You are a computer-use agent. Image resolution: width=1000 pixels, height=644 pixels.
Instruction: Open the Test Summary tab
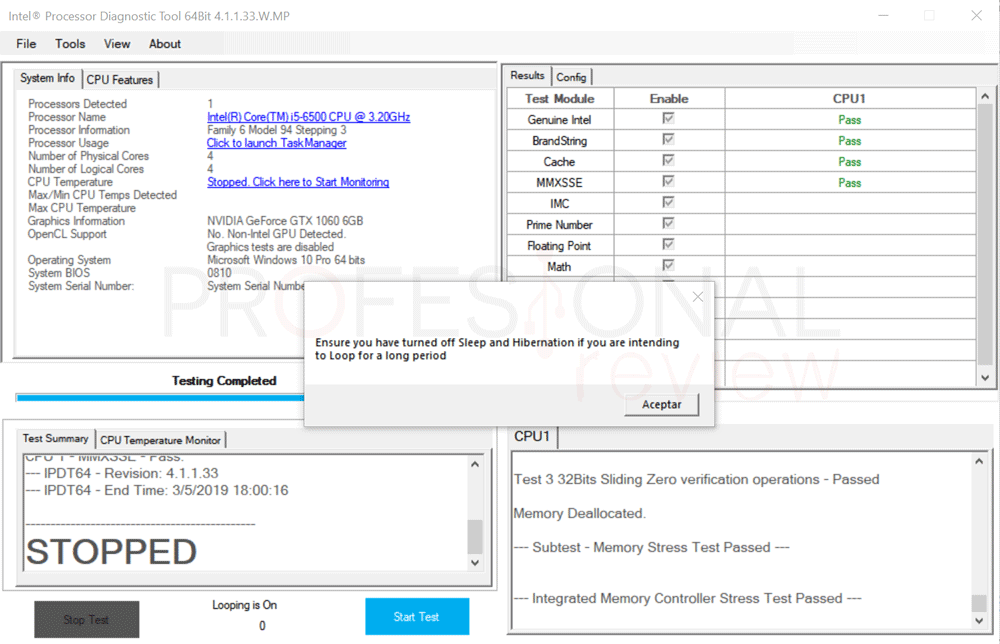pos(55,439)
